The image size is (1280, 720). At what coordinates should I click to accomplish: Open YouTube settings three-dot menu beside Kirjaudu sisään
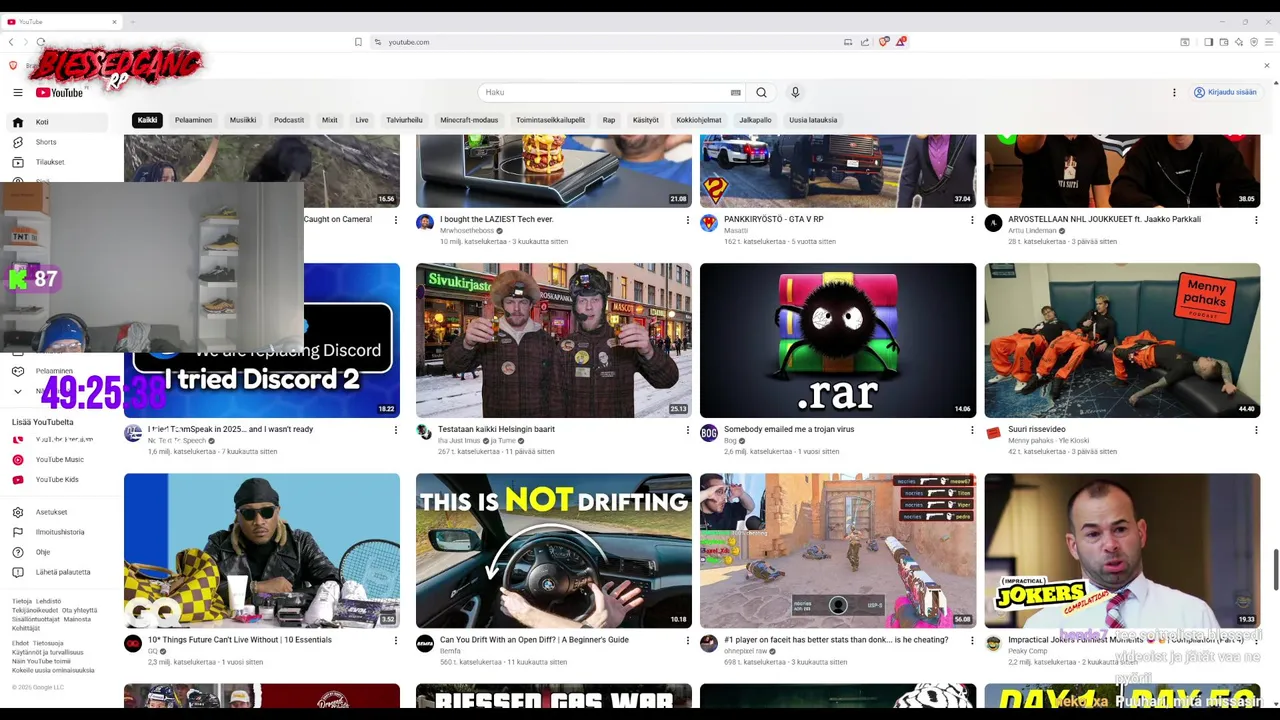pos(1174,92)
